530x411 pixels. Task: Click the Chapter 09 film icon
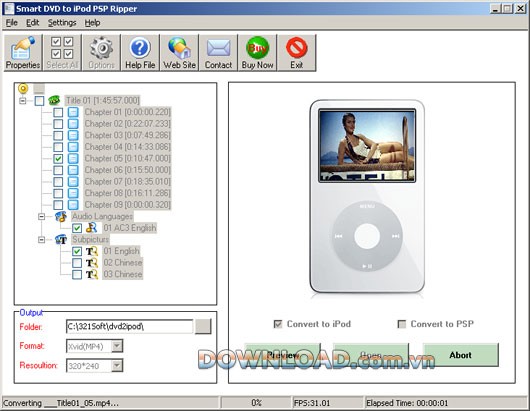click(73, 204)
